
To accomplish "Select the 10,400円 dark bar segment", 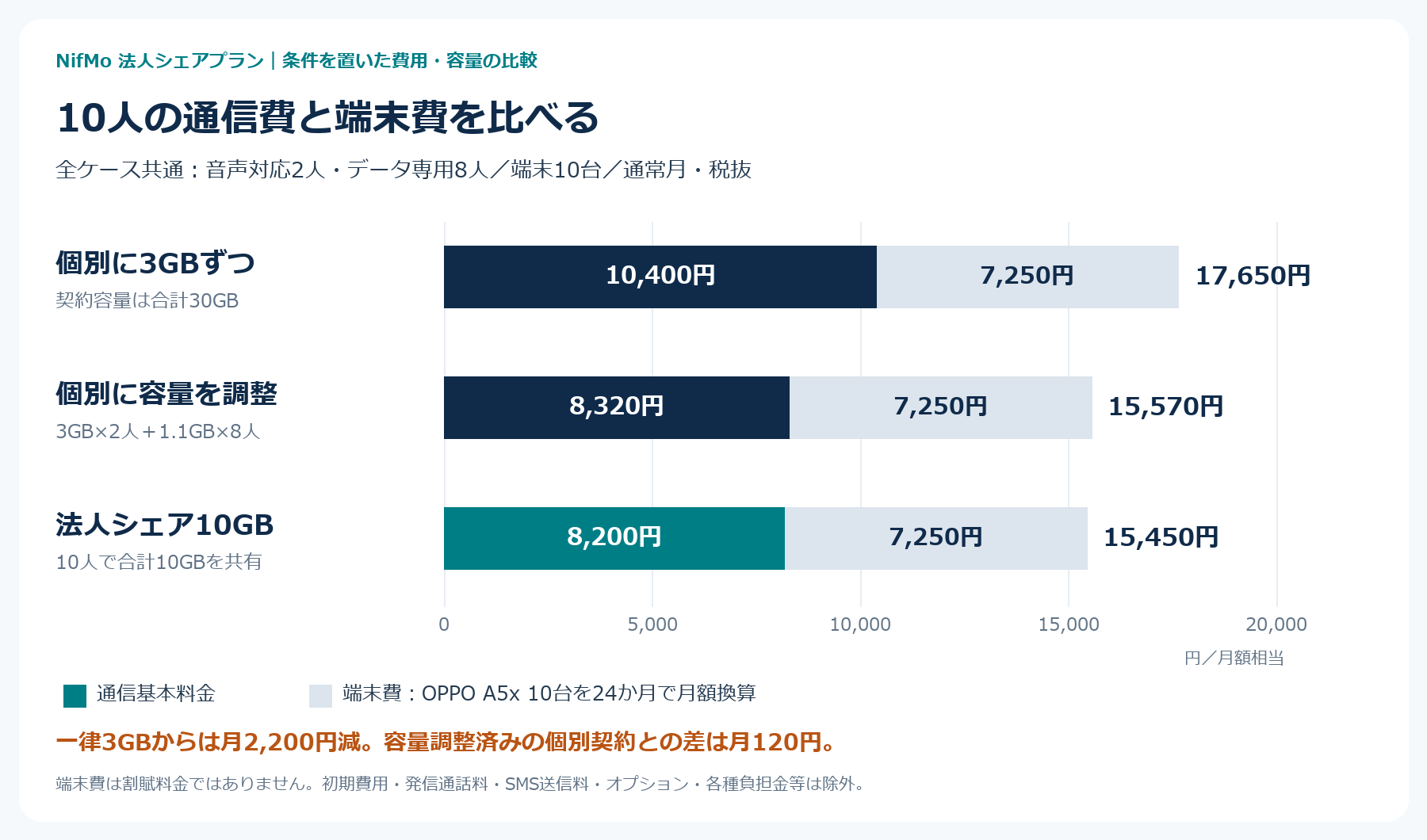I will click(660, 277).
